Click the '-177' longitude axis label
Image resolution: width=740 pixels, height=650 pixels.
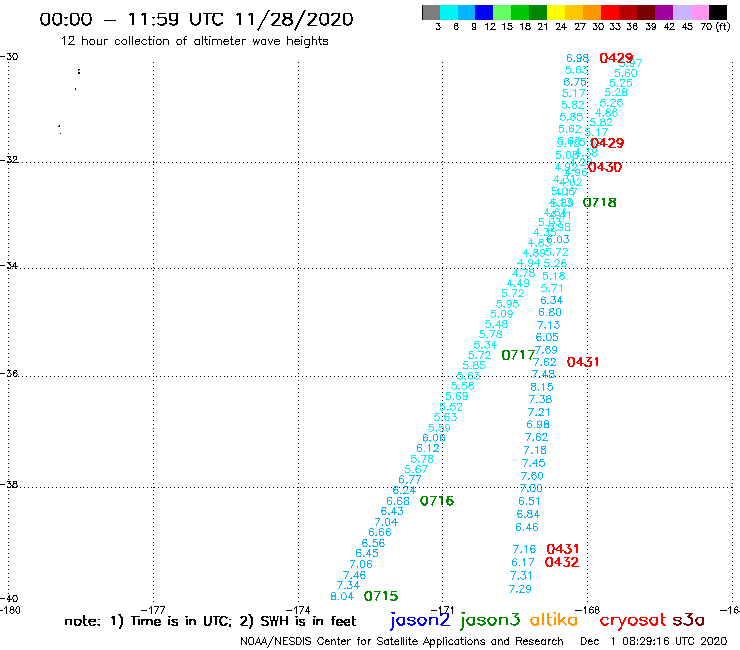click(x=153, y=610)
